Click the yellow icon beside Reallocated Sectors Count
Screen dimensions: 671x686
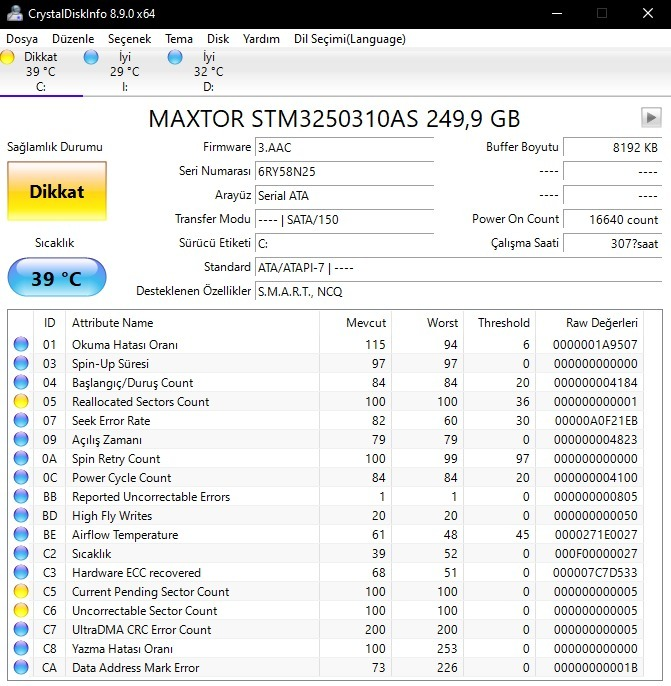pos(21,402)
